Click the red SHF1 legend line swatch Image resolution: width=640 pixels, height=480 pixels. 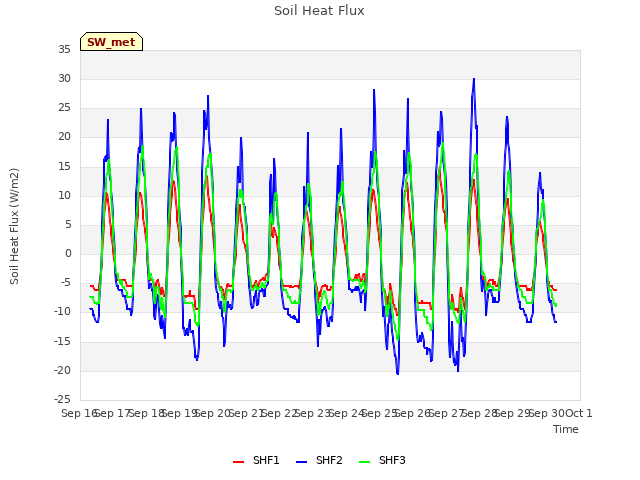coord(238,461)
